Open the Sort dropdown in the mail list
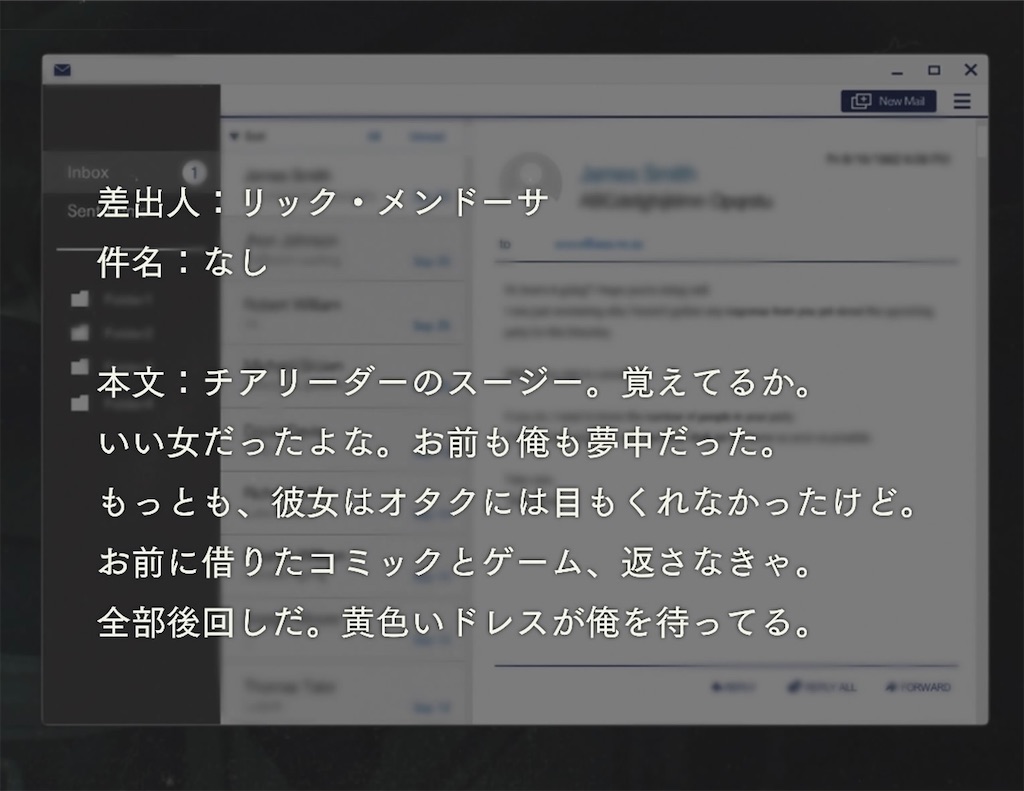The image size is (1024, 791). (x=248, y=137)
